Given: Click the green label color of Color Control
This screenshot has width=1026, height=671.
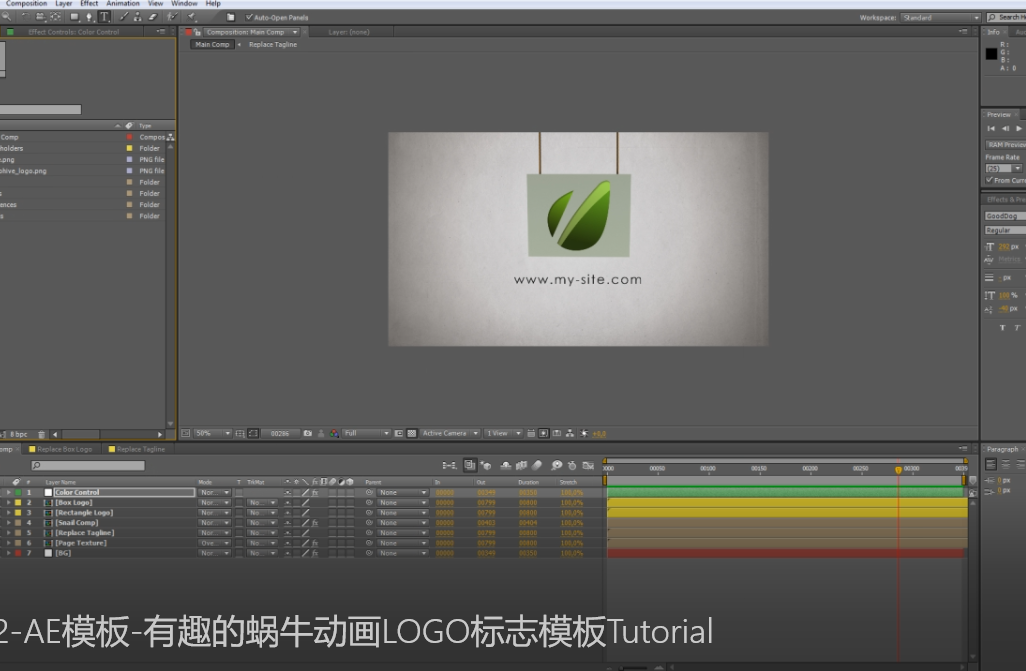Looking at the screenshot, I should [x=18, y=492].
